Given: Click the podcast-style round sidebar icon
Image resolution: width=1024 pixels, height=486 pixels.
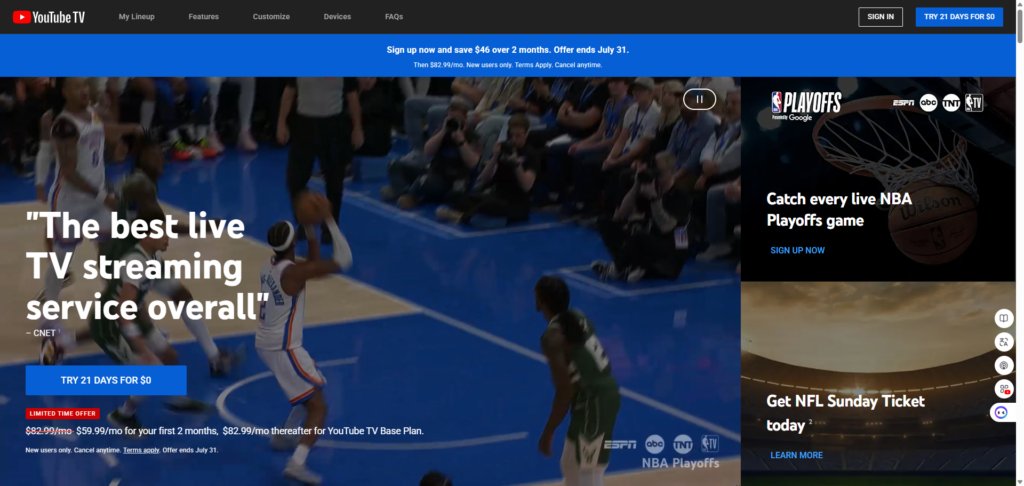Looking at the screenshot, I should [x=1002, y=365].
